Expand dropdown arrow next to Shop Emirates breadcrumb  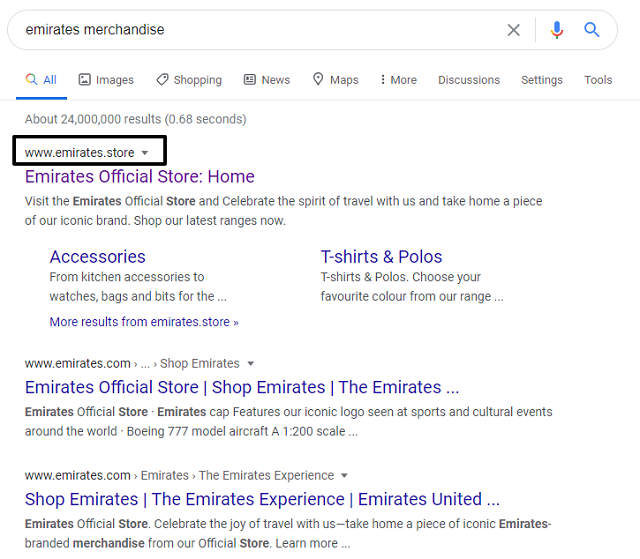(x=251, y=364)
